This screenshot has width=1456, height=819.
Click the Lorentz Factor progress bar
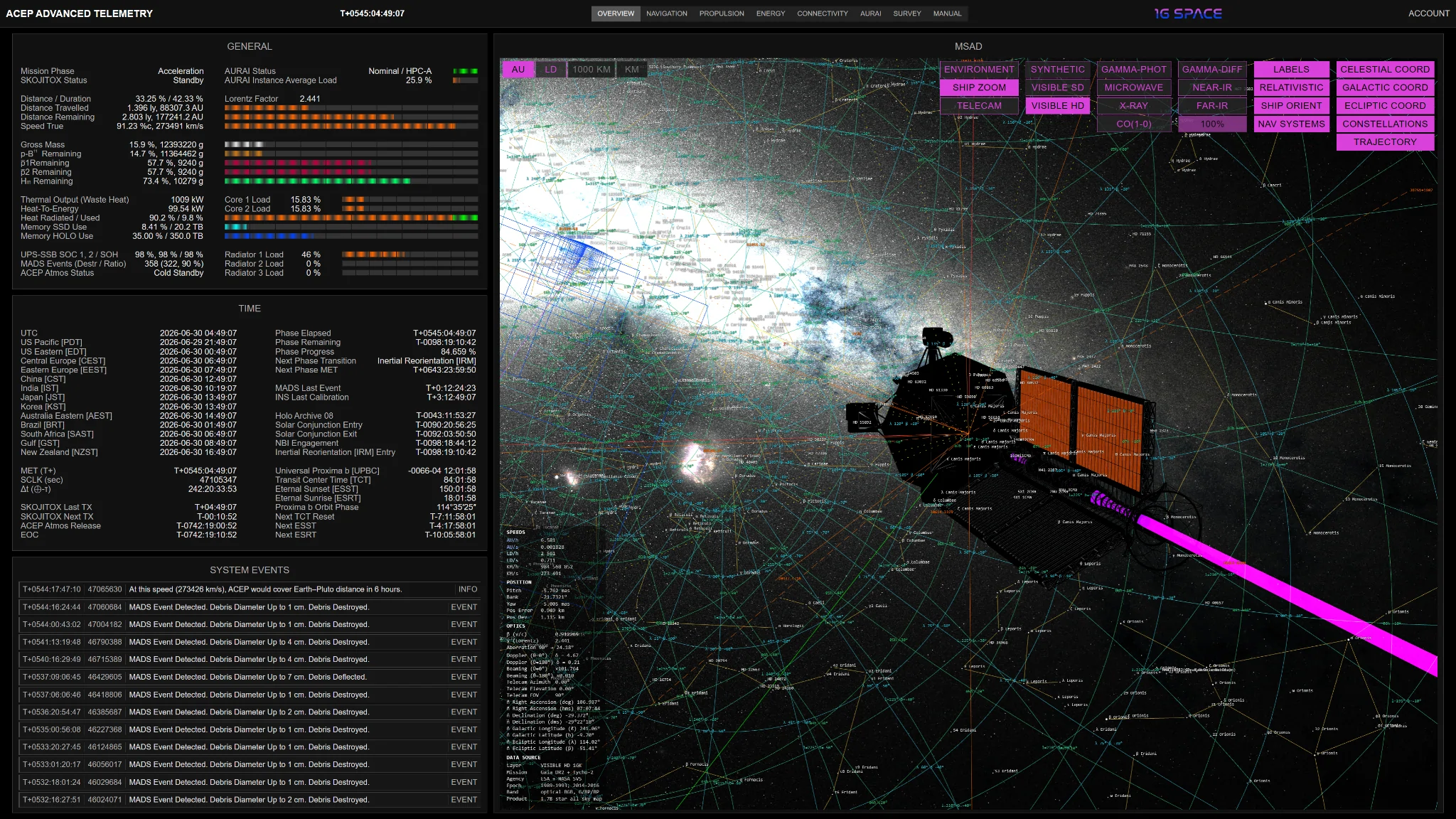[351, 108]
